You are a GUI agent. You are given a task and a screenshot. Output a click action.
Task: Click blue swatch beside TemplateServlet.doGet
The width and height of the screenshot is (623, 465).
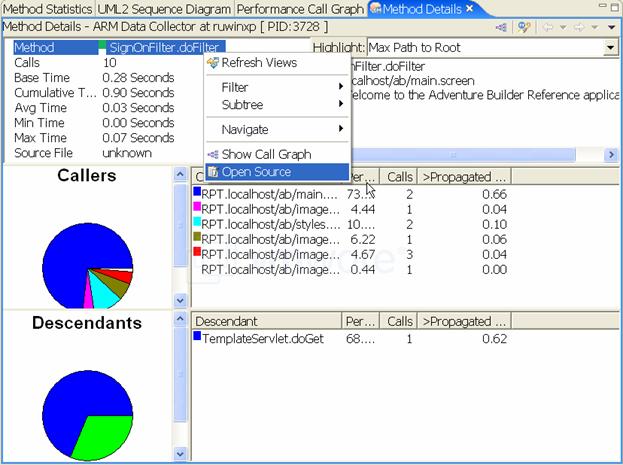point(197,336)
